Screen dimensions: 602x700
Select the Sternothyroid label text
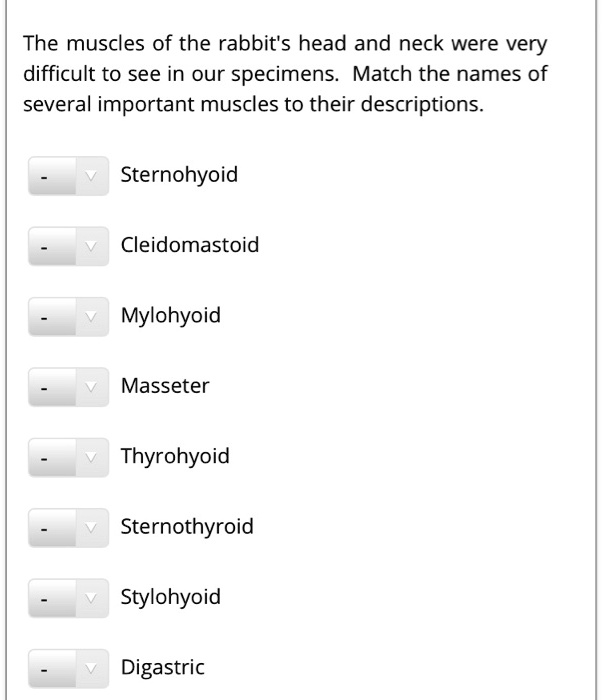coord(187,527)
